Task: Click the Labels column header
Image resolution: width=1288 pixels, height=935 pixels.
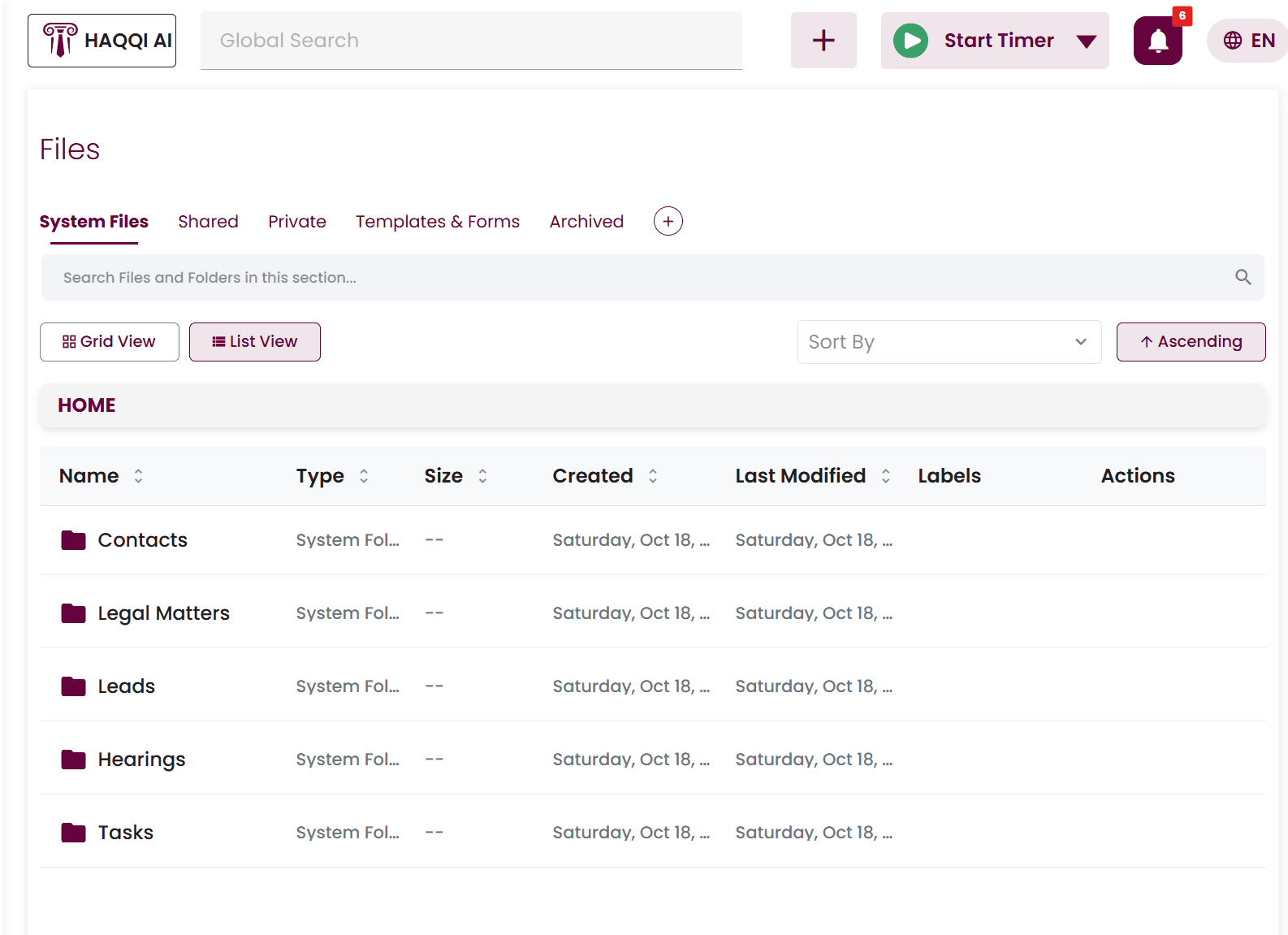Action: pos(949,476)
